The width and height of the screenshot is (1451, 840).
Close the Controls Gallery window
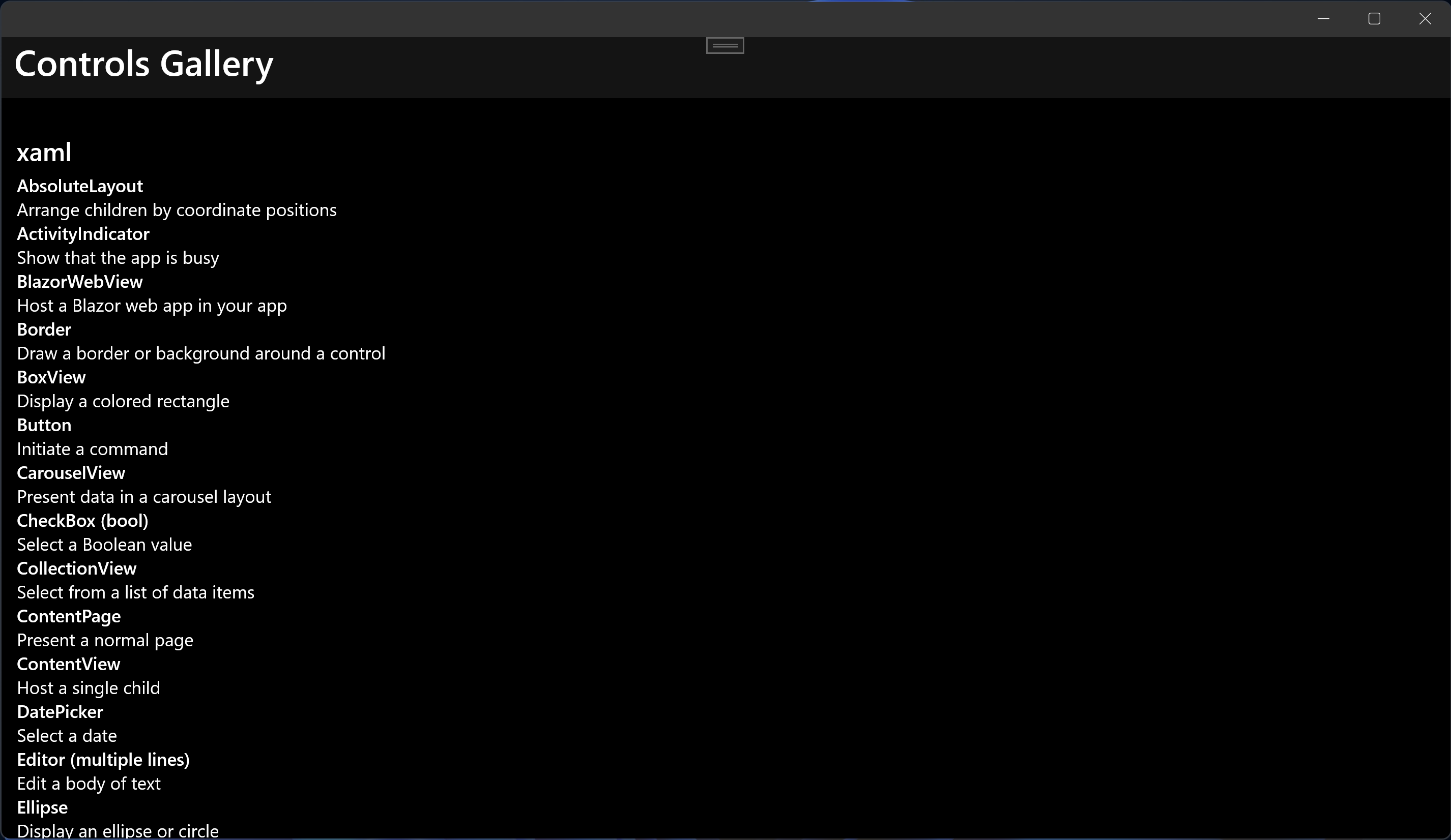pyautogui.click(x=1425, y=19)
